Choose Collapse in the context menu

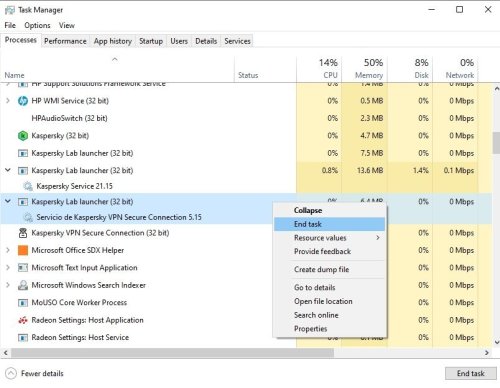[x=329, y=210]
